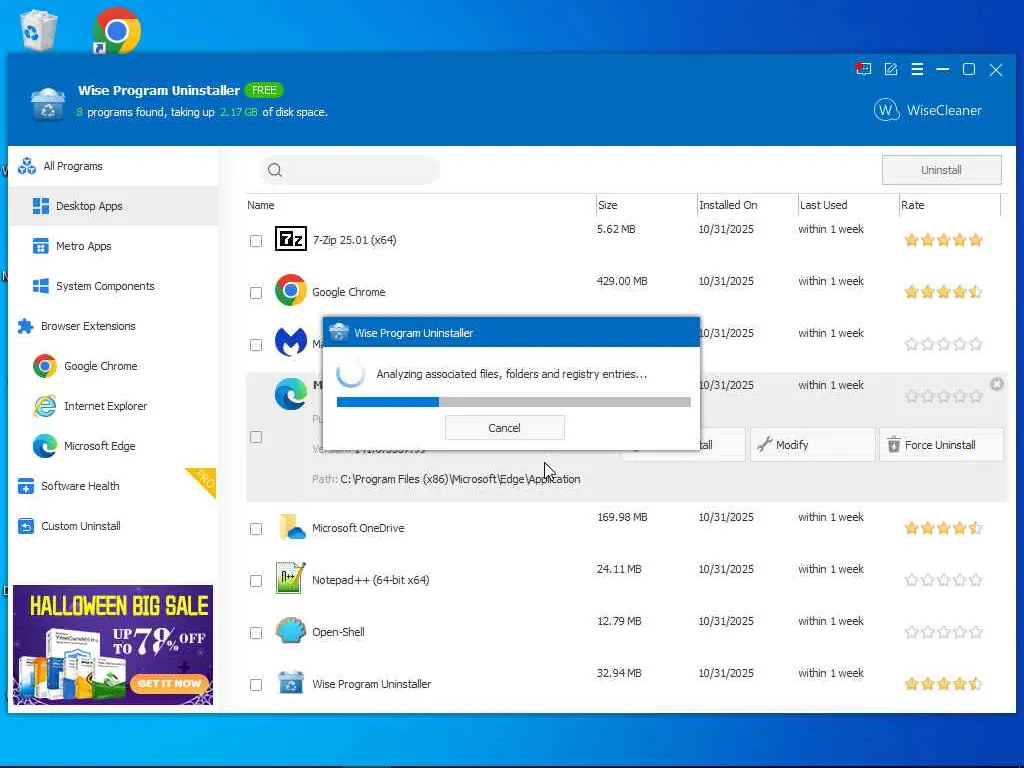The height and width of the screenshot is (768, 1024).
Task: Sort list by Last Used column
Action: 848,205
